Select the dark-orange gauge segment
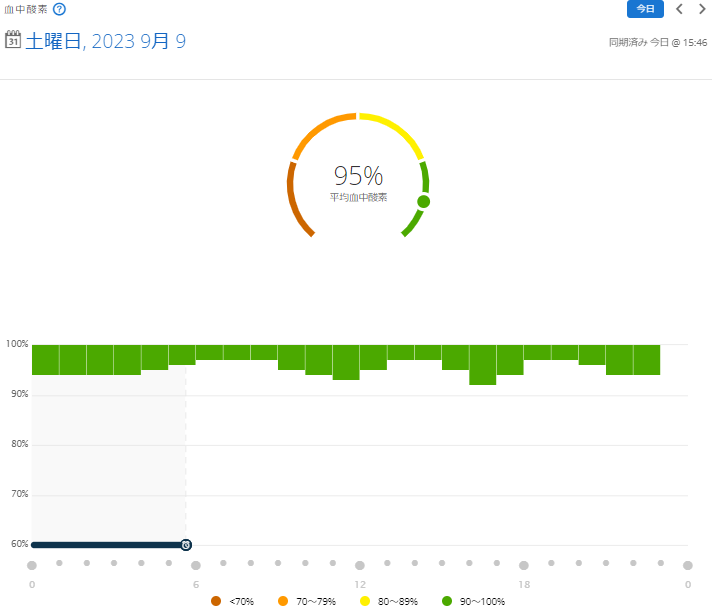712x613 pixels. [x=293, y=200]
